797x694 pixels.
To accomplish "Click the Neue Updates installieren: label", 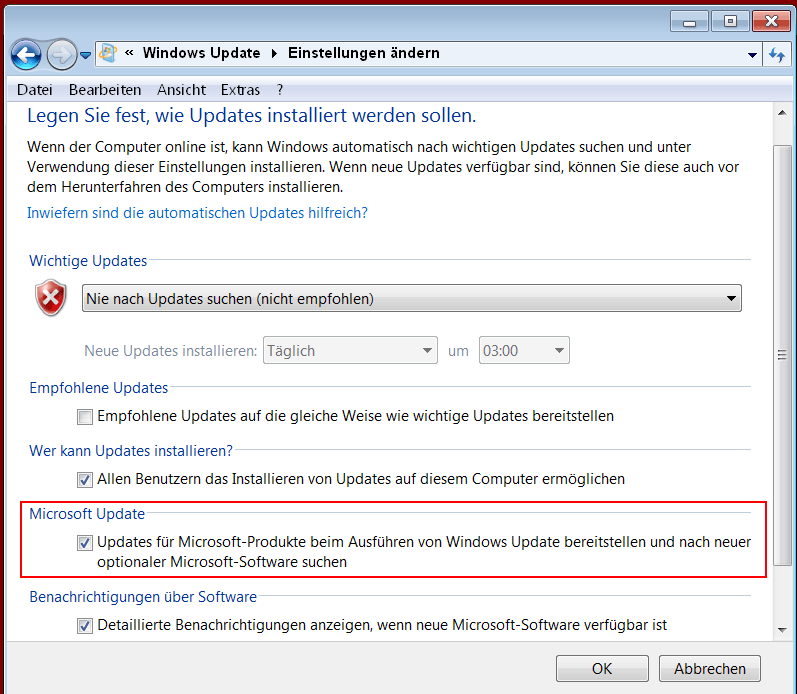I will [x=171, y=351].
